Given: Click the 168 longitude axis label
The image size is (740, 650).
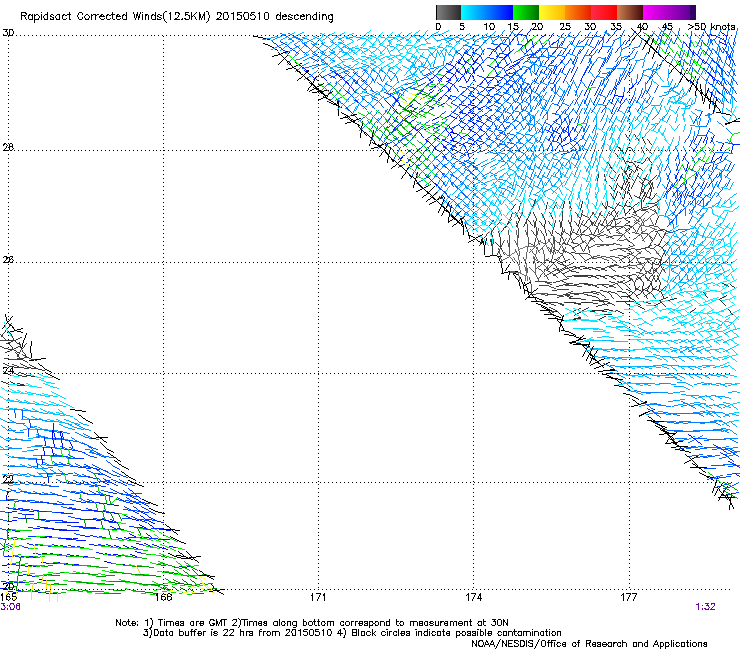Looking at the screenshot, I should [163, 598].
